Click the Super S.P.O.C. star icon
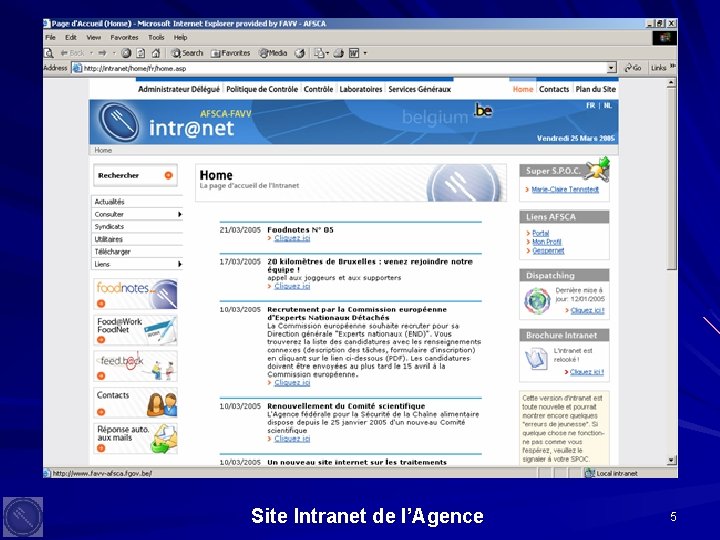 597,169
